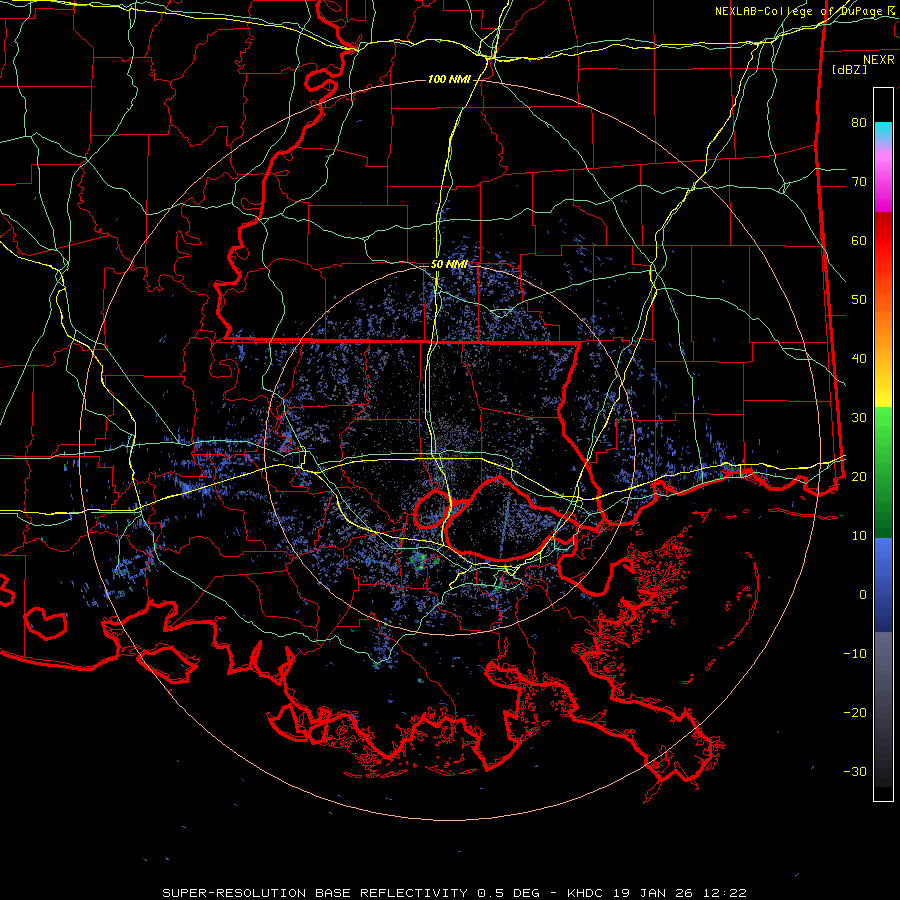Click the 50 dBZ scale value
The width and height of the screenshot is (900, 900).
(859, 300)
